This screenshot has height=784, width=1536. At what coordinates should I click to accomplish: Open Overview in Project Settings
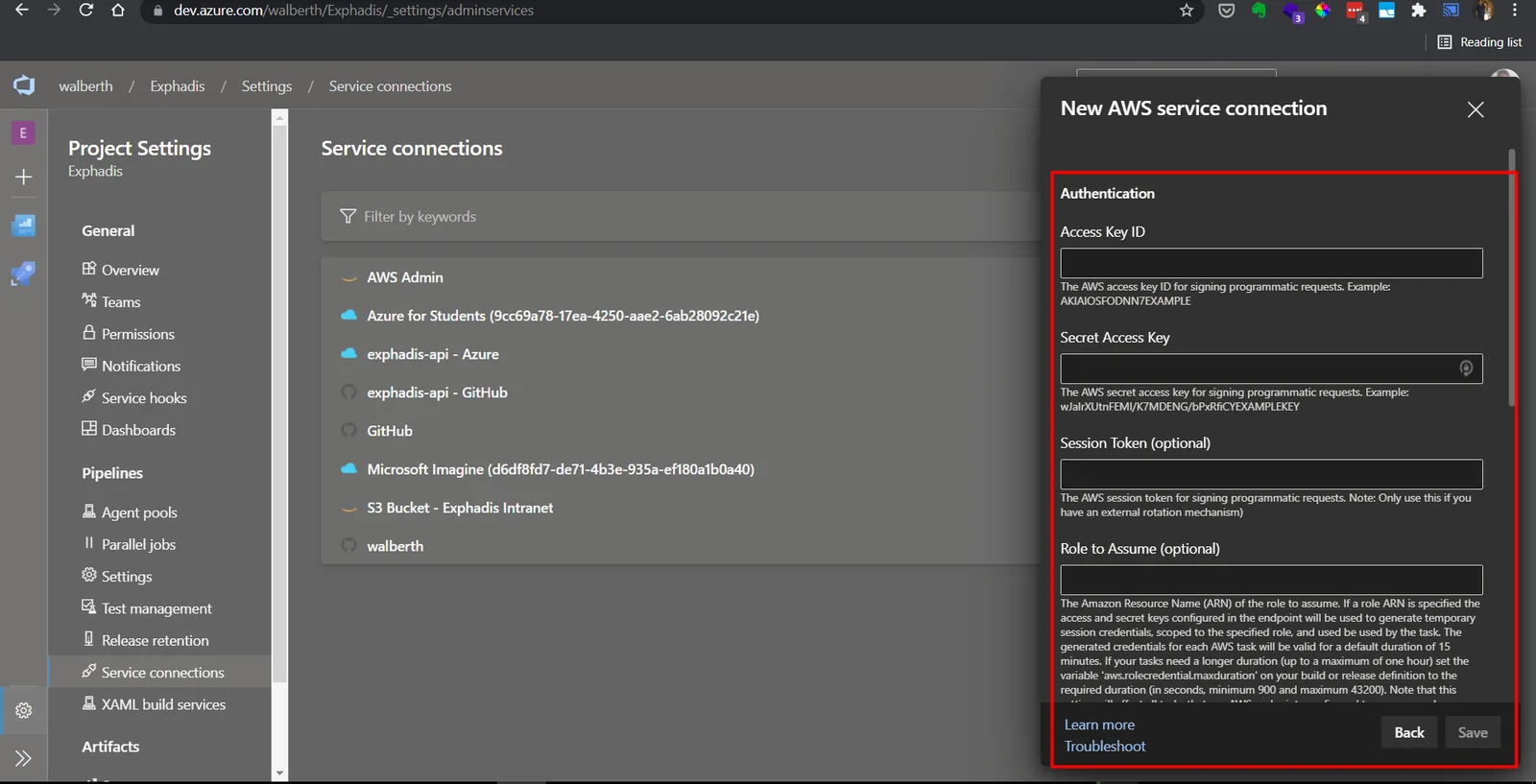(131, 270)
